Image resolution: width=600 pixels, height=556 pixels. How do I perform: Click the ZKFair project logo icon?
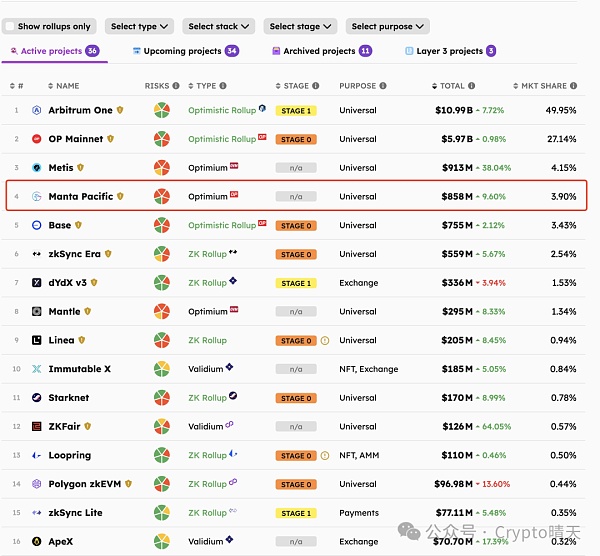(37, 427)
